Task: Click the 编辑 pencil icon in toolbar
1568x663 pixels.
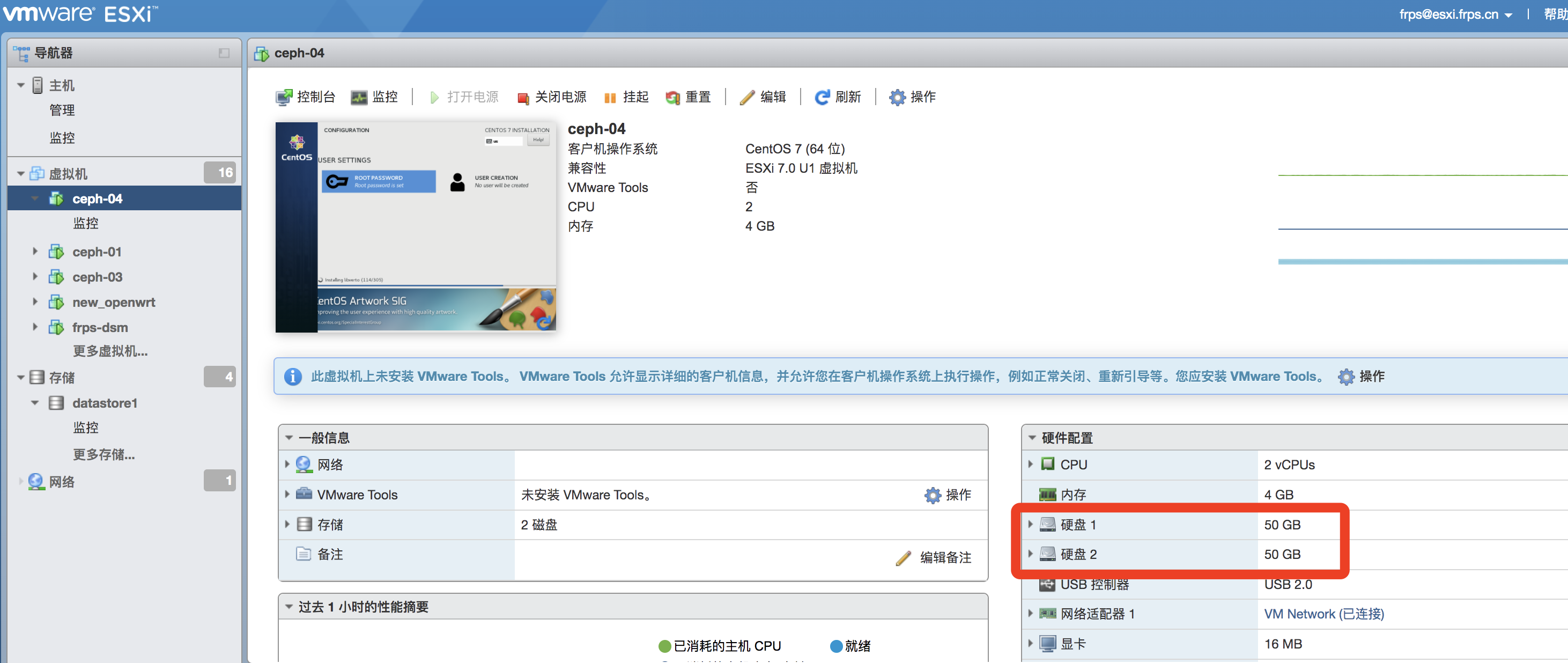Action: tap(747, 98)
